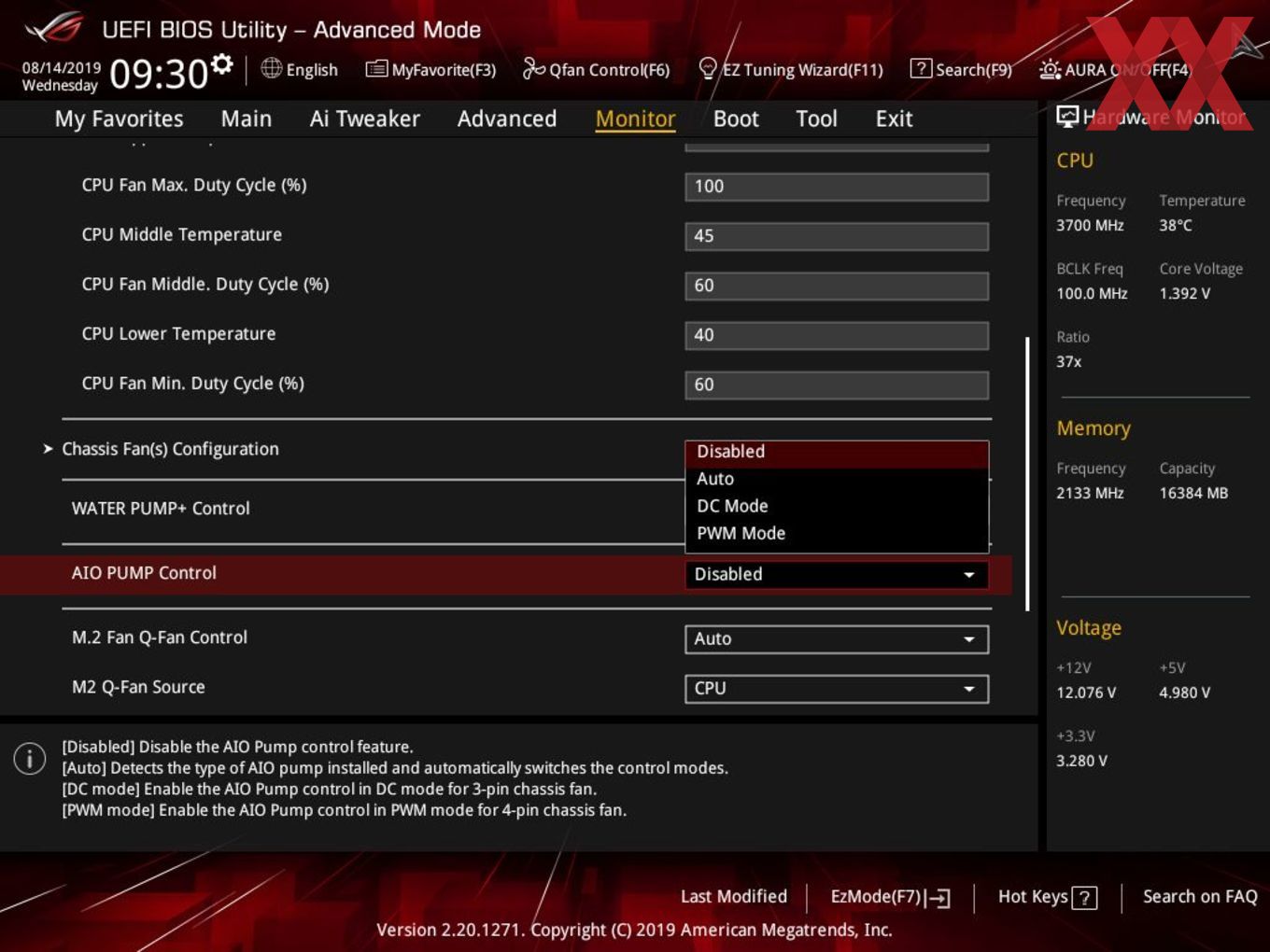The width and height of the screenshot is (1270, 952).
Task: Click the 09:30 clock display
Action: tap(159, 74)
